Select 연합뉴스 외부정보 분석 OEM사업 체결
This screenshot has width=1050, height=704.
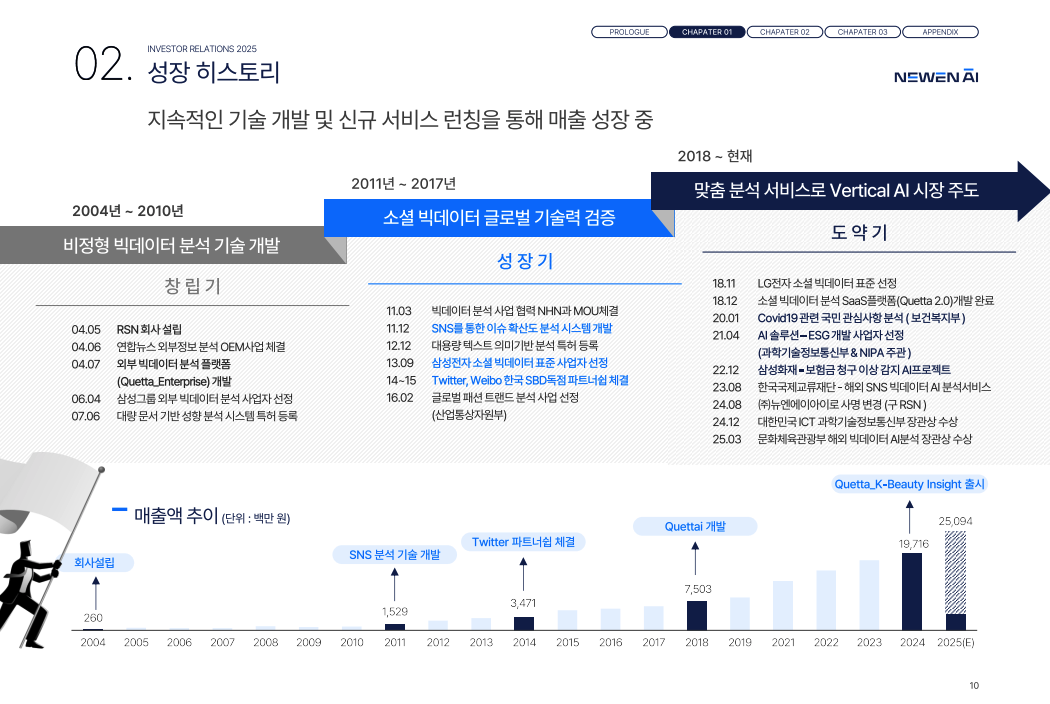point(201,347)
